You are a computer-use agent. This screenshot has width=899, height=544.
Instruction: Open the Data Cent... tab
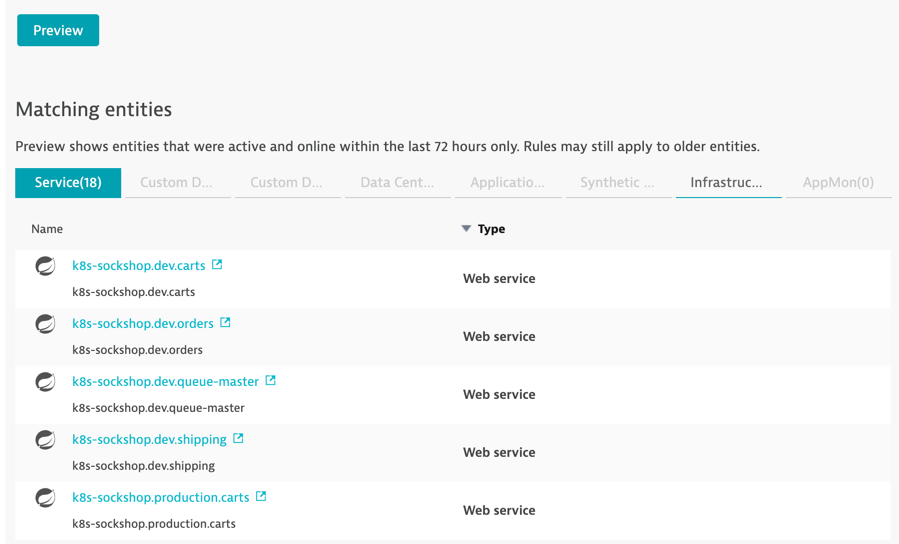(398, 183)
